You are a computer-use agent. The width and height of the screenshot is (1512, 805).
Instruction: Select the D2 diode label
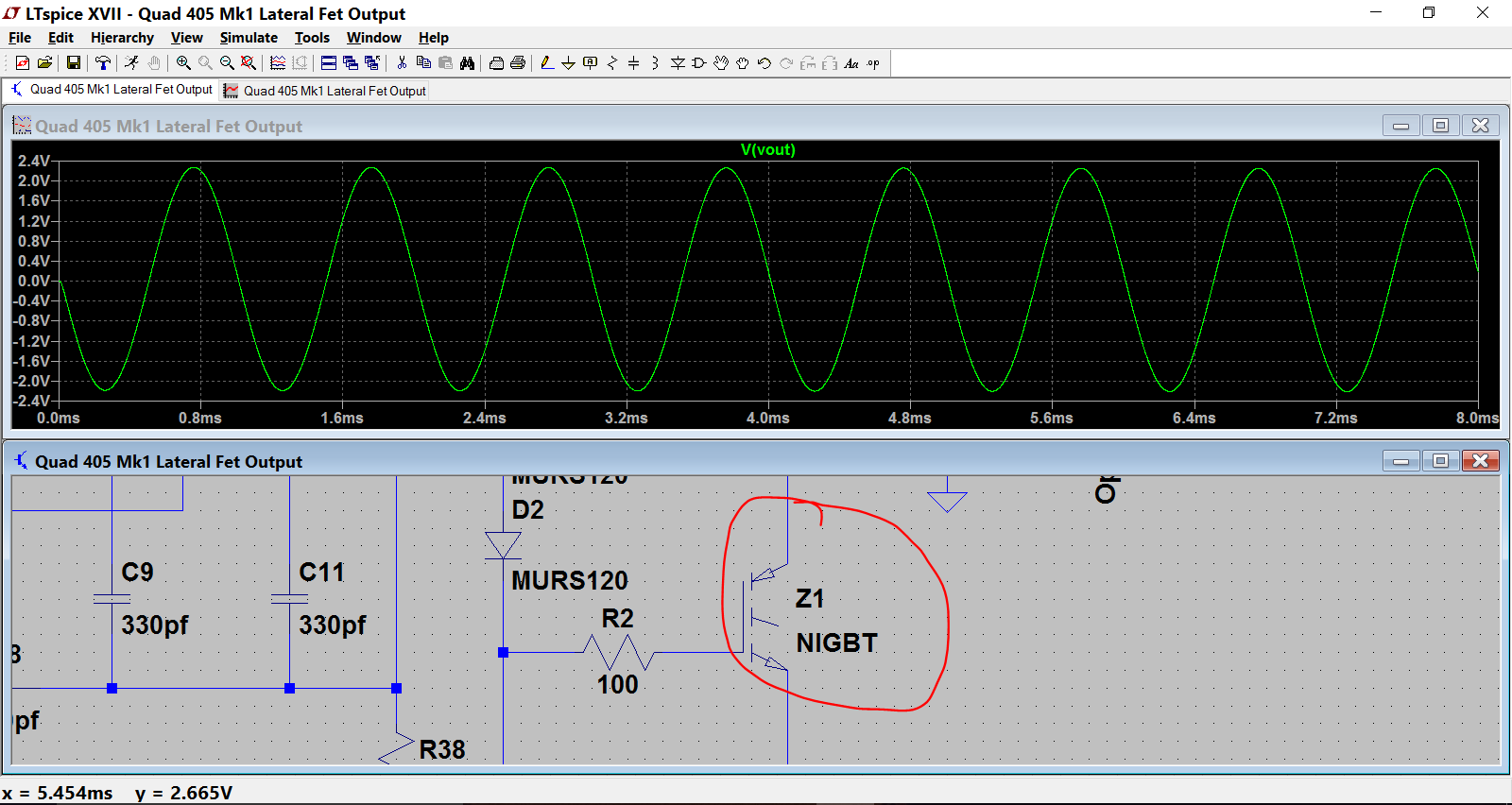coord(528,510)
